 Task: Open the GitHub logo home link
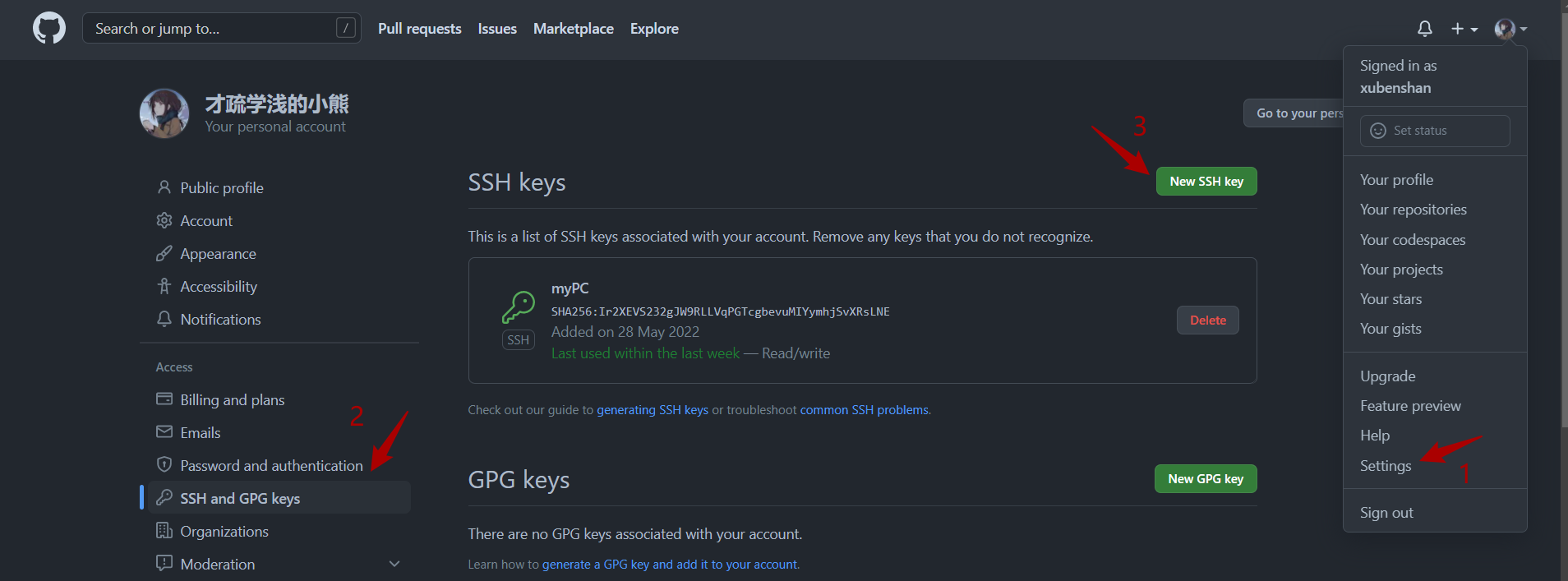49,29
